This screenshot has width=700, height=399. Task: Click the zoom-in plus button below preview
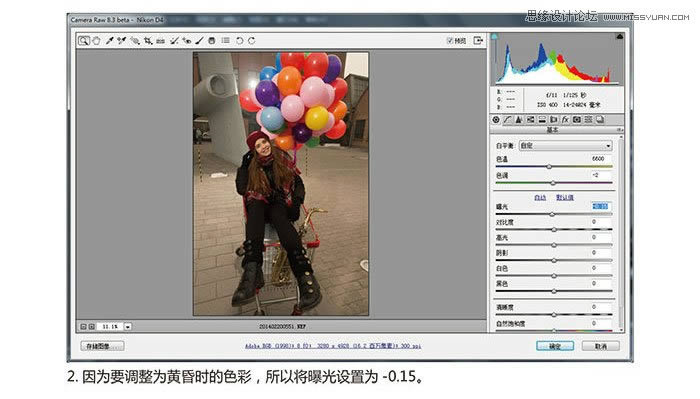(92, 327)
